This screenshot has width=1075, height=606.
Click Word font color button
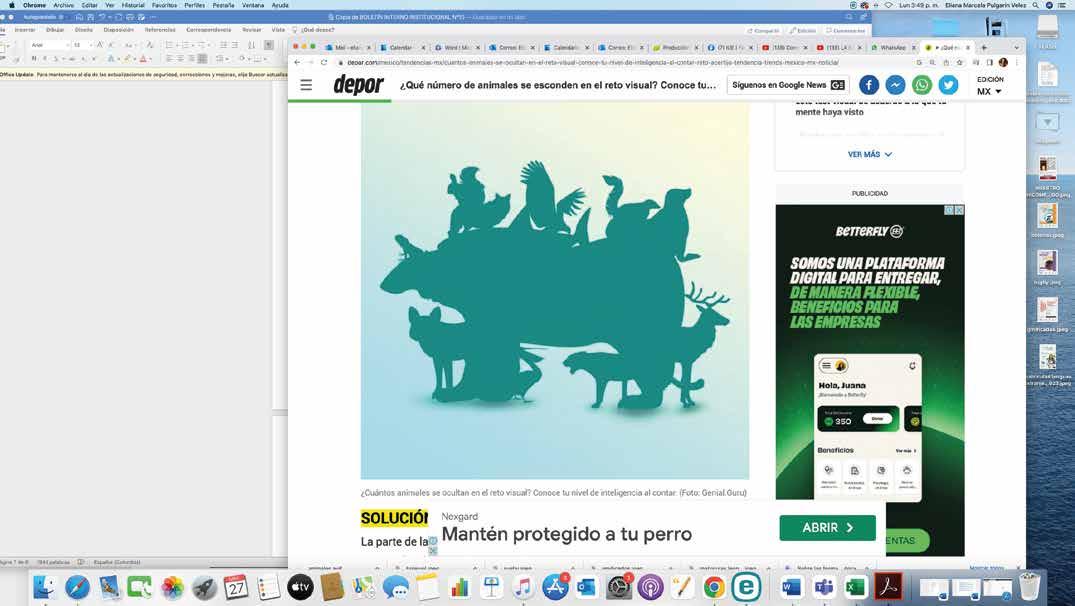[143, 59]
